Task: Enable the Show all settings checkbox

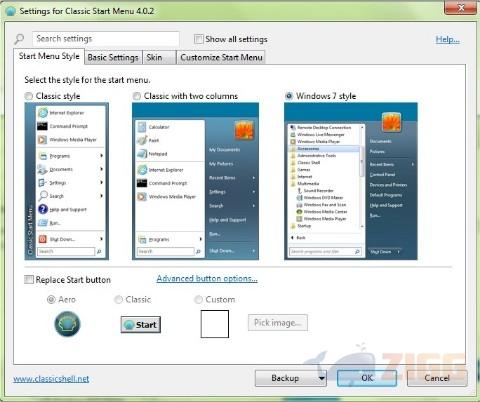Action: [x=198, y=39]
